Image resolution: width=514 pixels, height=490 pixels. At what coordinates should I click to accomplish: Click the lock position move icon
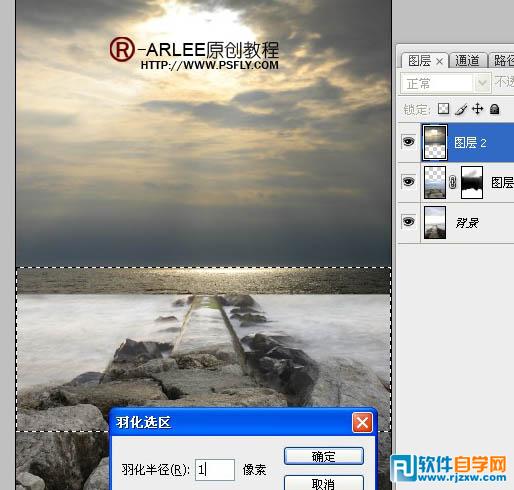point(478,109)
